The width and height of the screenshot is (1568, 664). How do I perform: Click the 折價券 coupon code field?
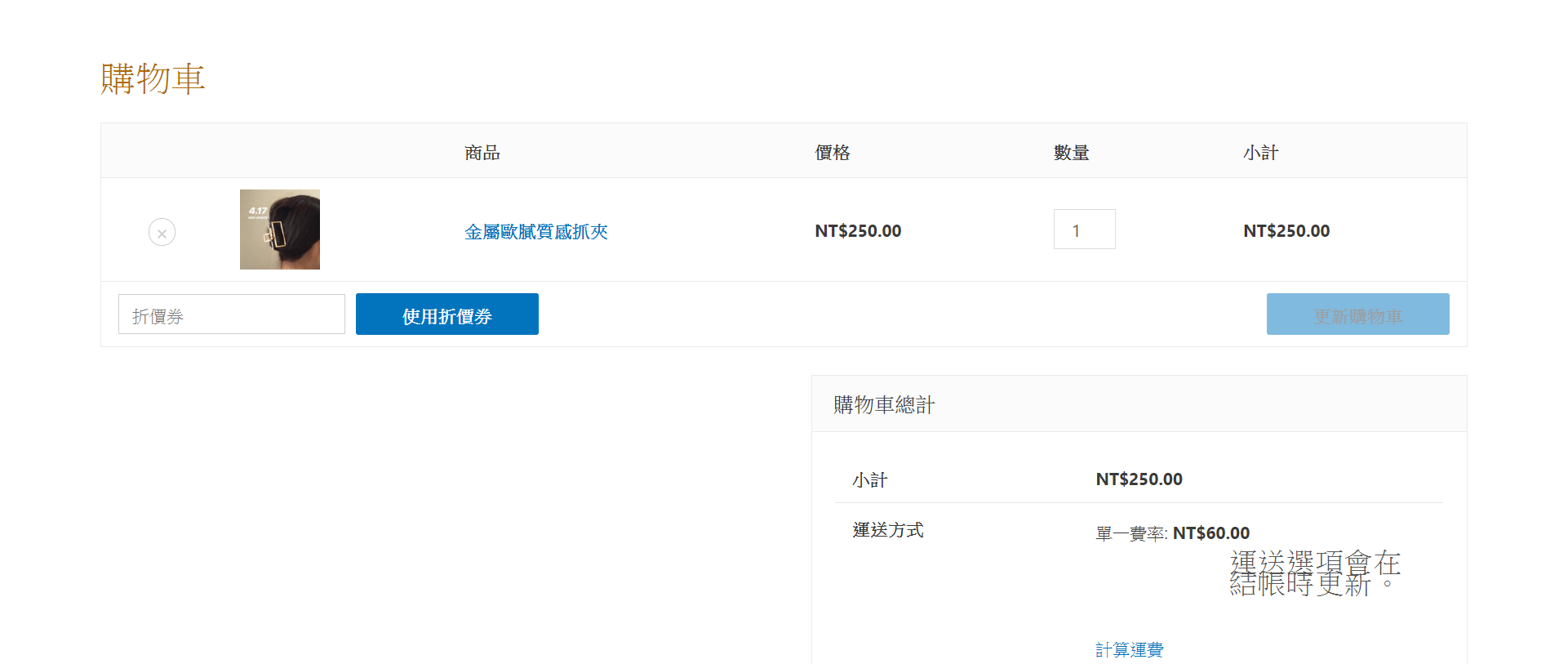231,314
